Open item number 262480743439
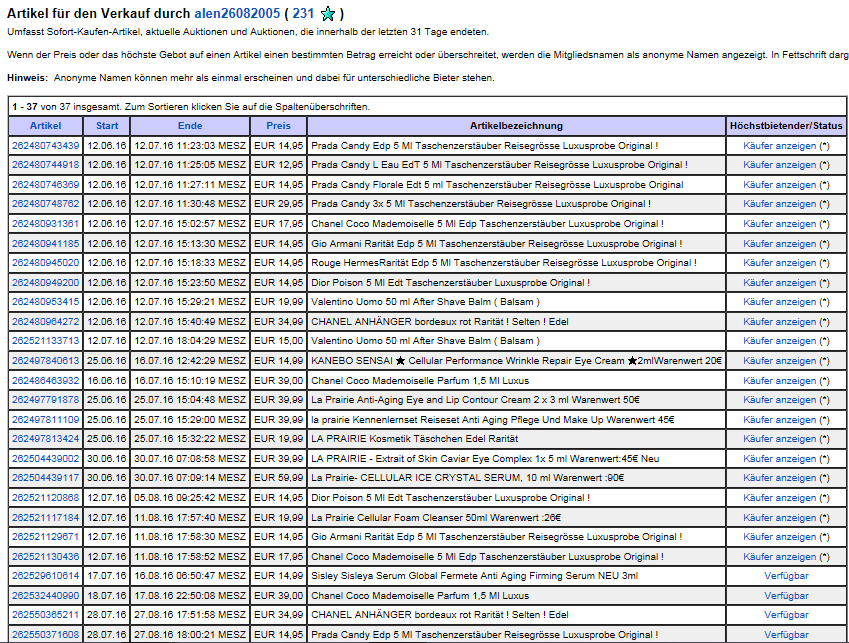The width and height of the screenshot is (849, 643). tap(45, 146)
